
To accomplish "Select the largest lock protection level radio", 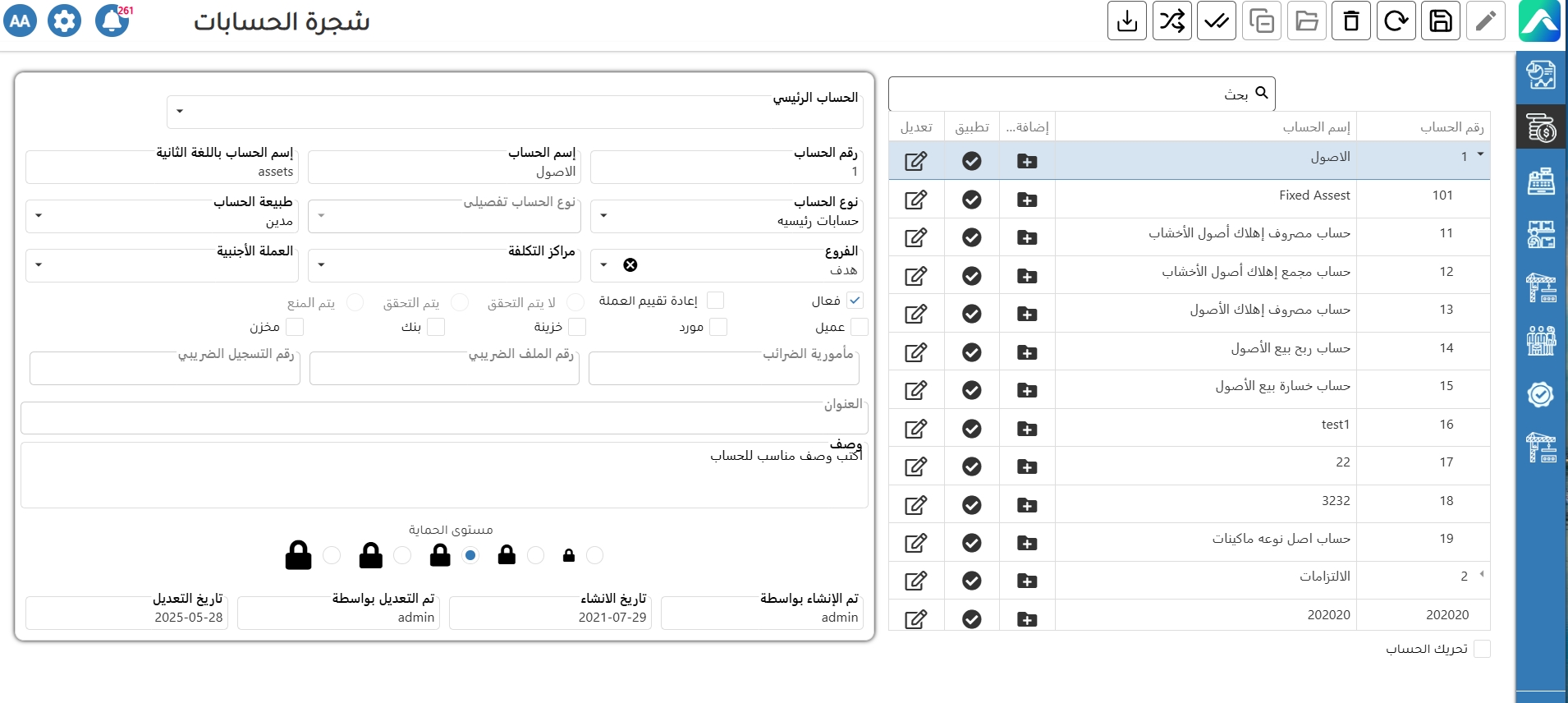I will click(x=332, y=556).
